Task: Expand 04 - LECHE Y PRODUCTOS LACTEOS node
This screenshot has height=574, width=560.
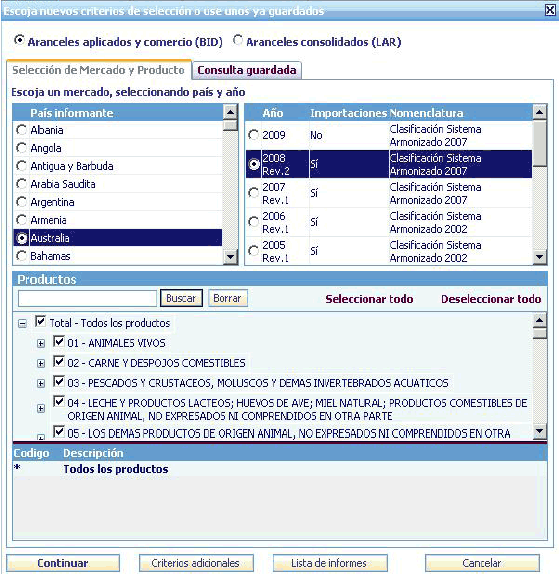Action: (x=41, y=409)
